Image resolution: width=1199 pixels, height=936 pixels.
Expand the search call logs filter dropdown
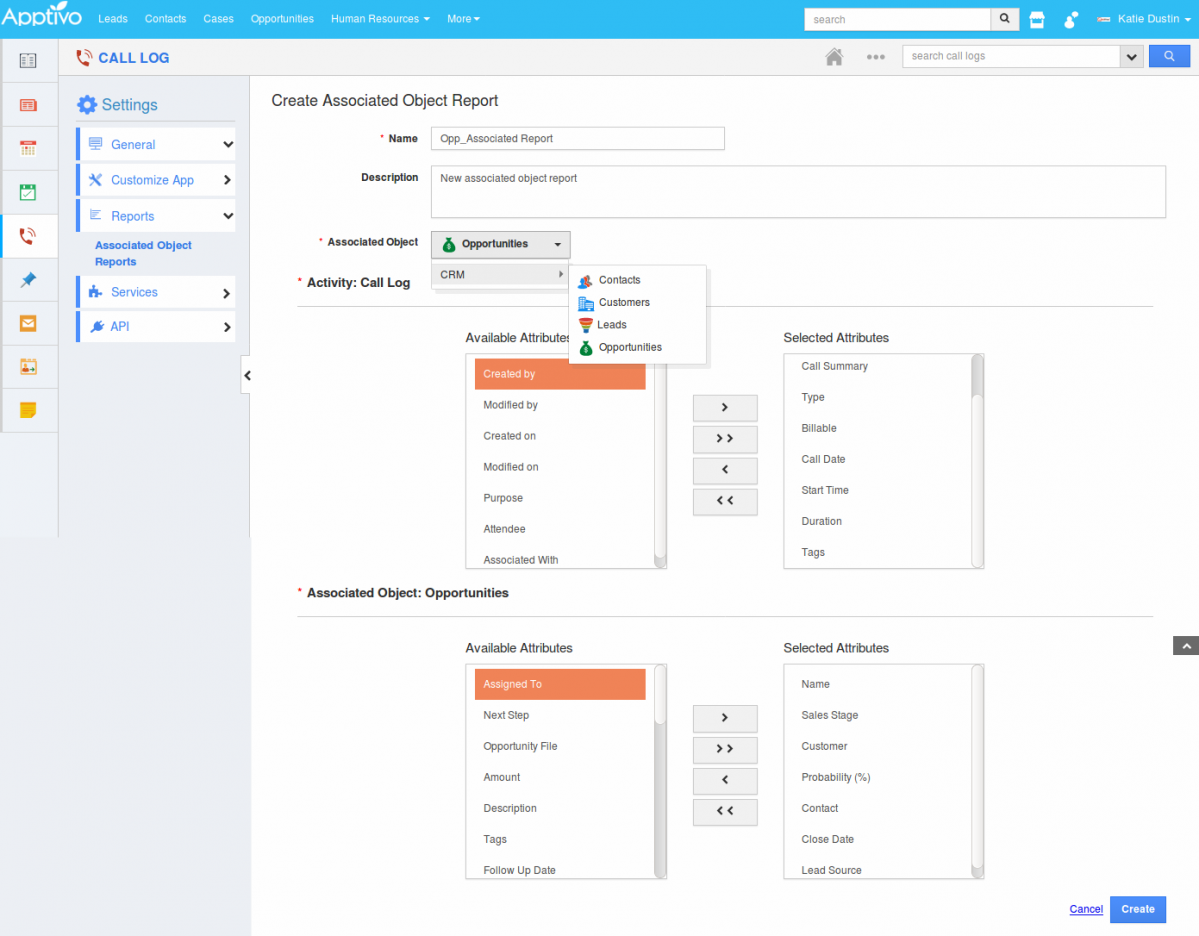(x=1131, y=56)
